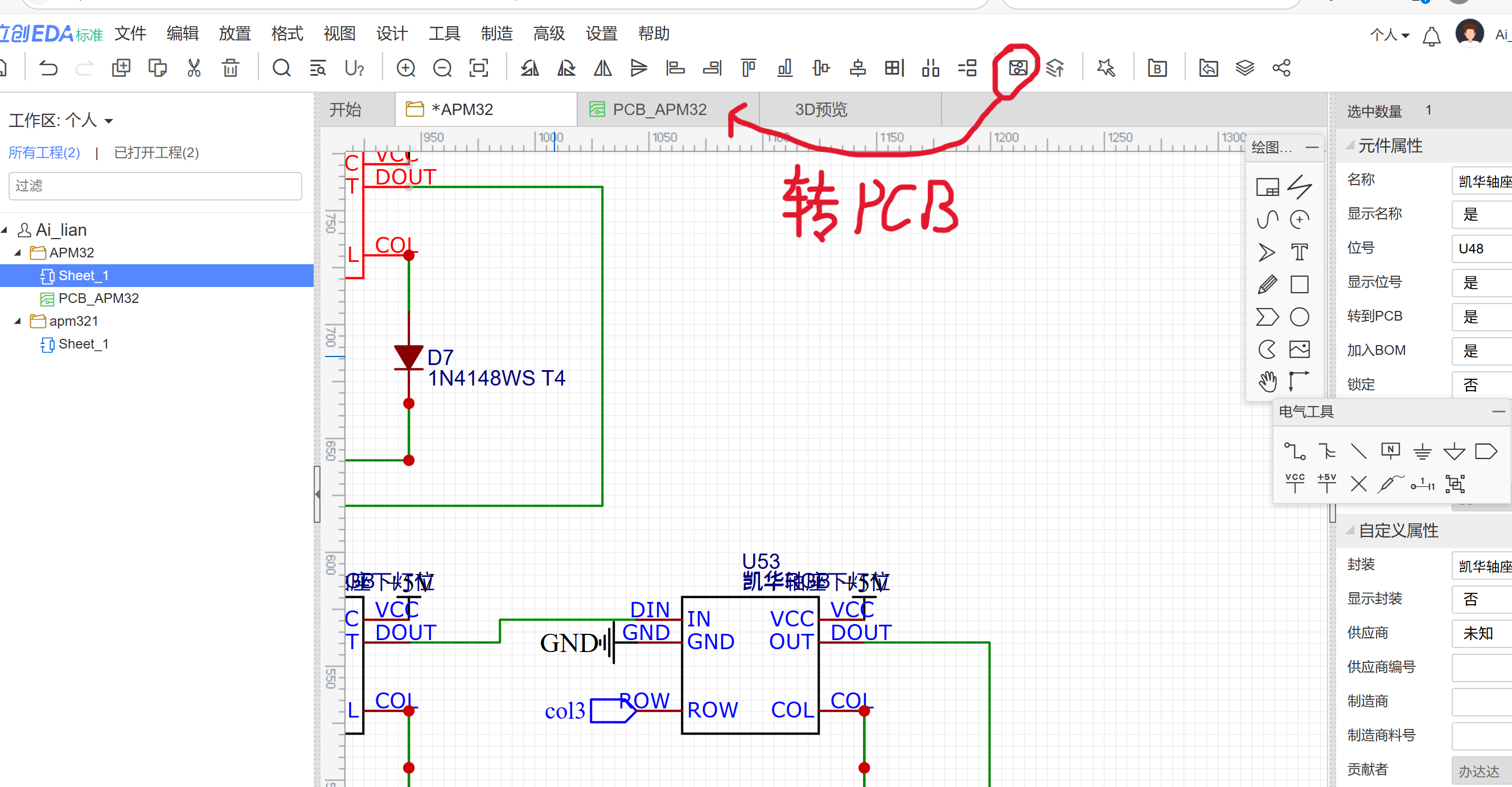Toggle 显示名称 value field
Viewport: 1512px width, 787px height.
[x=1480, y=214]
